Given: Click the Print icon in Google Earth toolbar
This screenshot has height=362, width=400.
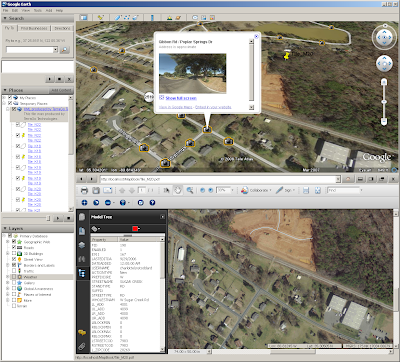Looking at the screenshot, I should pos(204,18).
